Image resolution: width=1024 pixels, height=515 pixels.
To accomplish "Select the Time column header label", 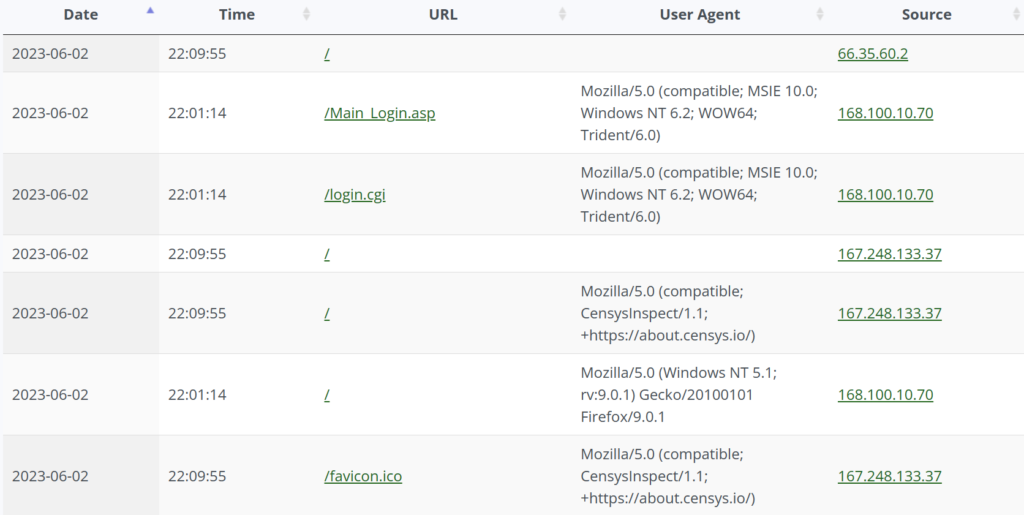I will click(237, 15).
